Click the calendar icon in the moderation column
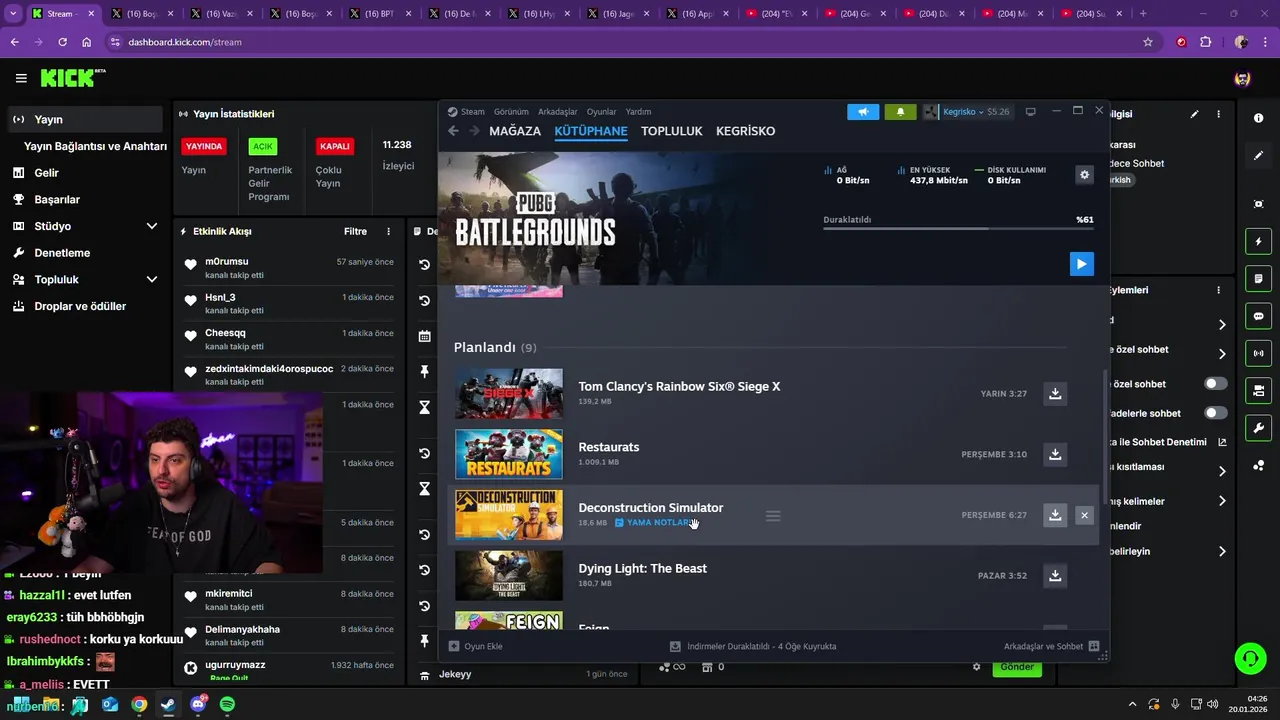The width and height of the screenshot is (1280, 720). point(424,336)
